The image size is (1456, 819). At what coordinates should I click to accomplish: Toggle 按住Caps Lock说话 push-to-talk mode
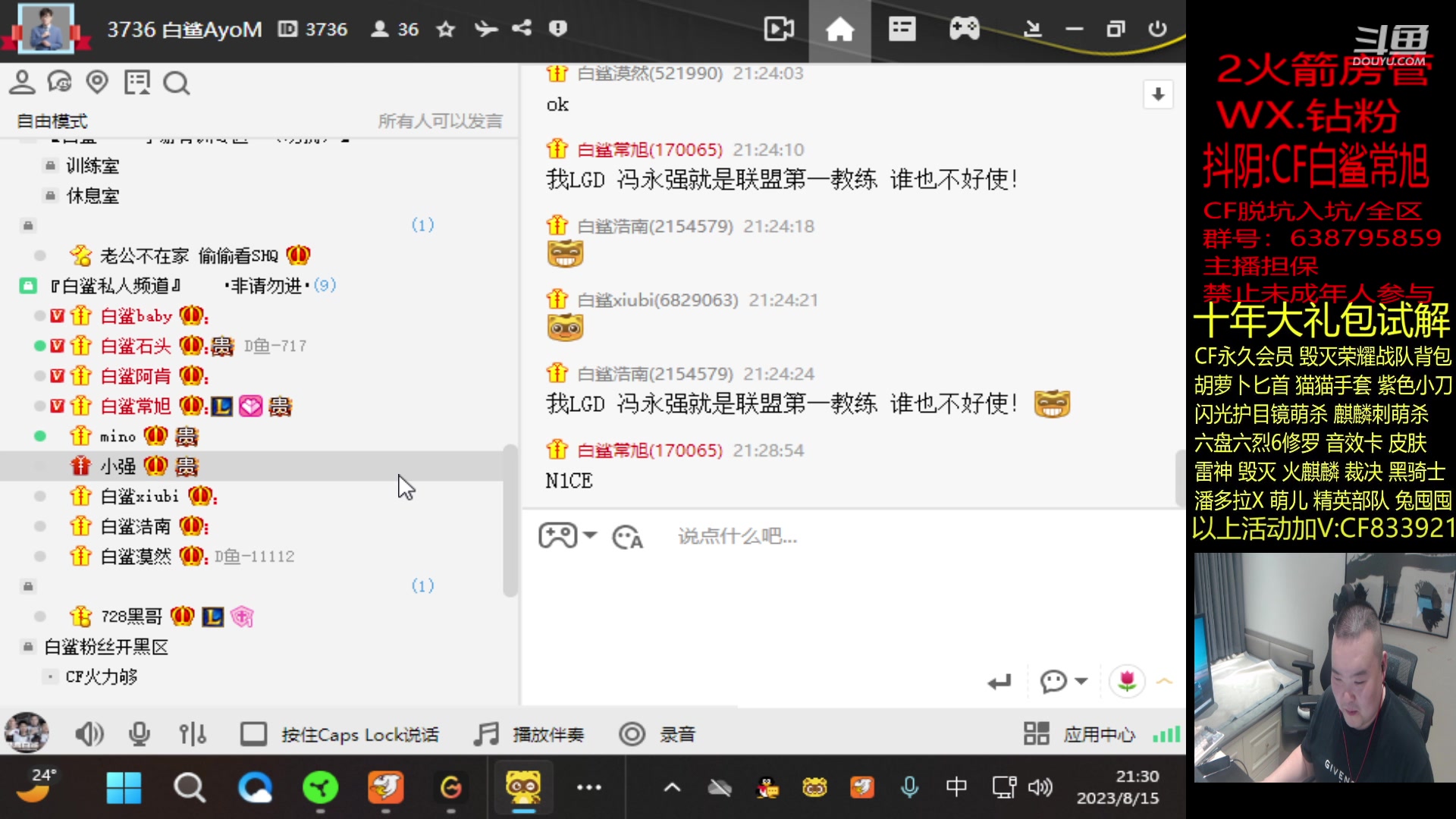click(253, 733)
